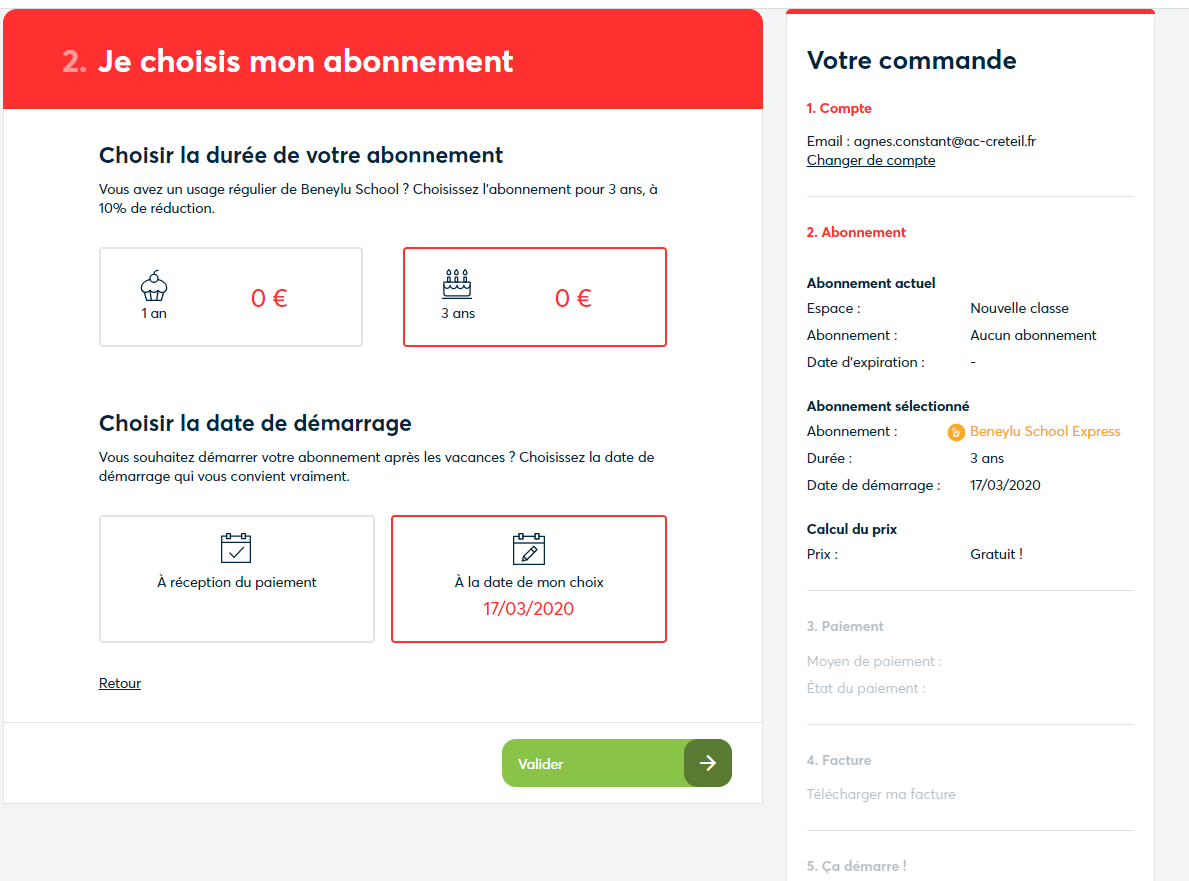Click the calendar checkmark icon
The width and height of the screenshot is (1189, 881).
pos(236,548)
